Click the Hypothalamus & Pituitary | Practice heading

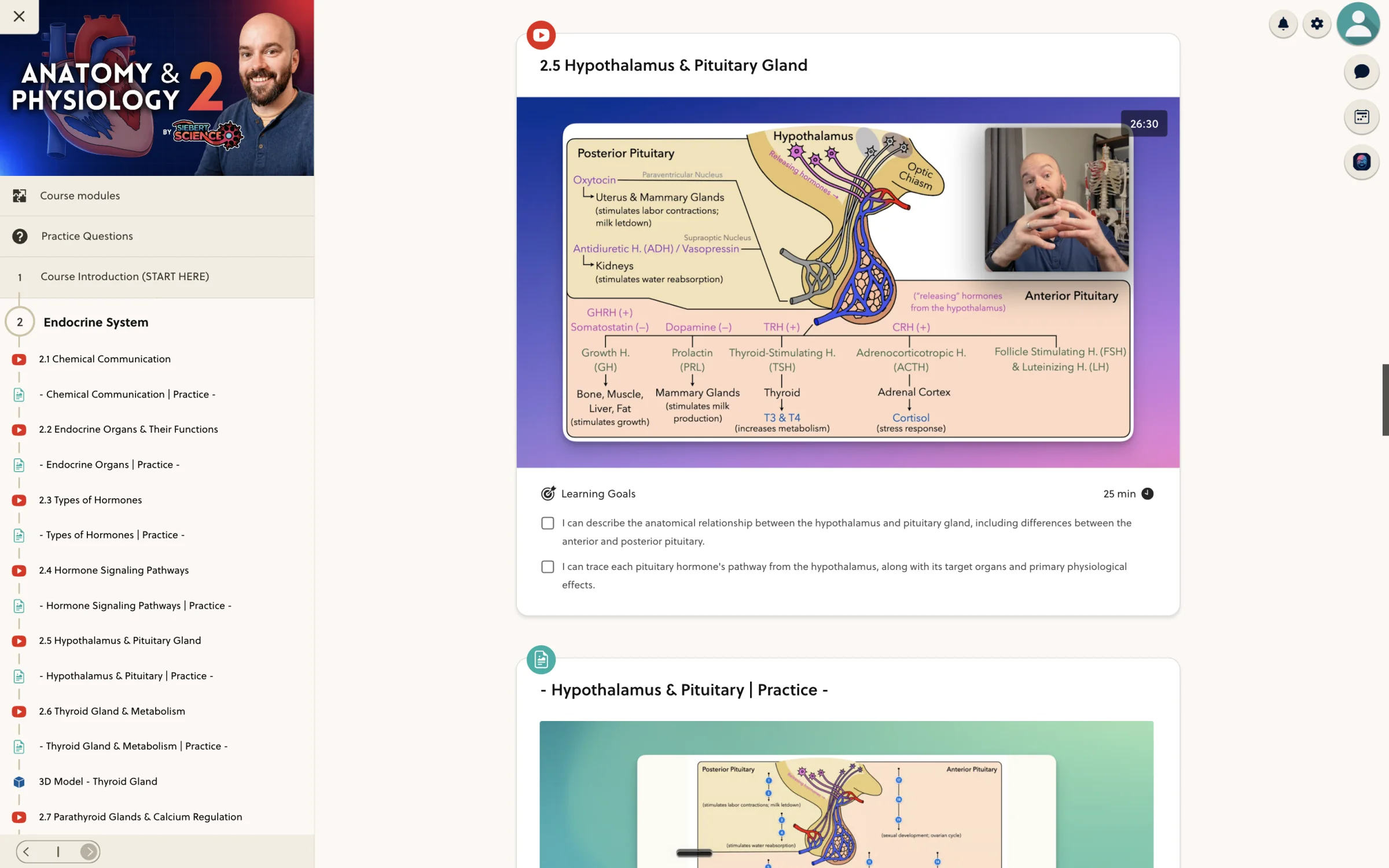[x=684, y=690]
